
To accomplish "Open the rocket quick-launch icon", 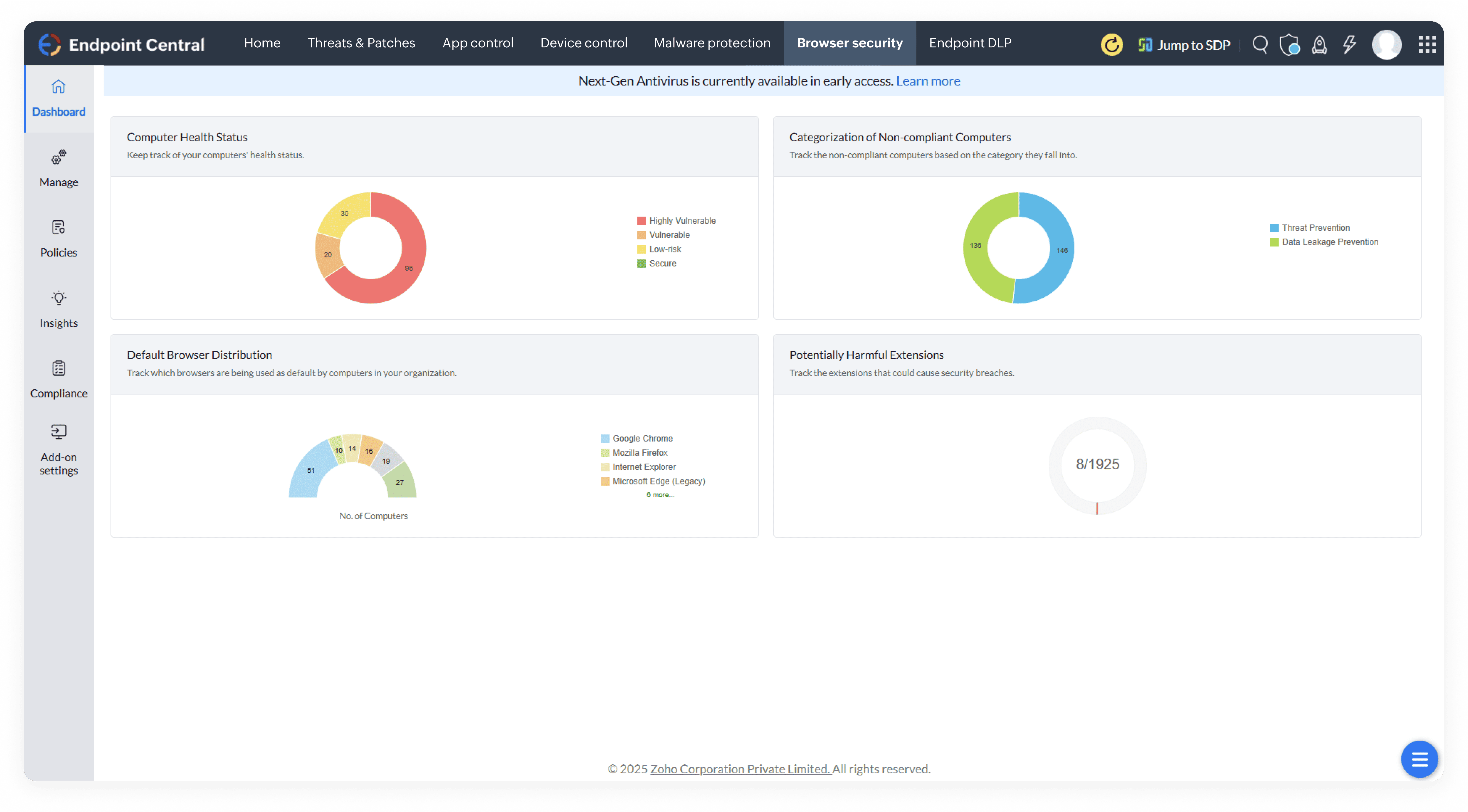I will (x=1319, y=44).
